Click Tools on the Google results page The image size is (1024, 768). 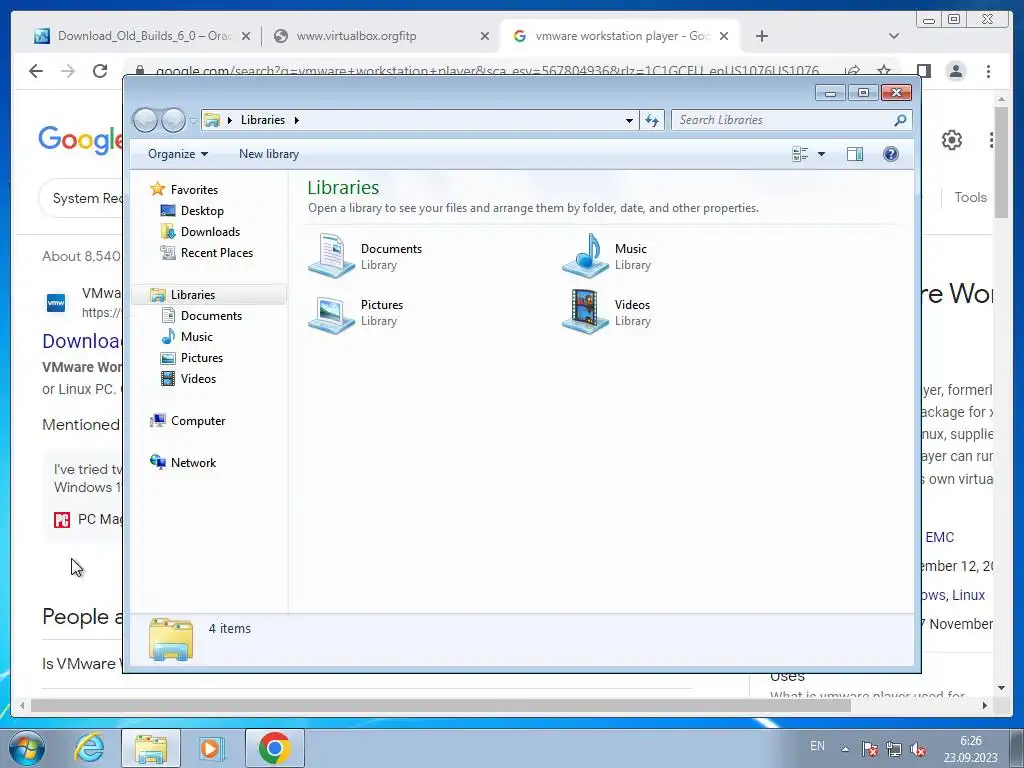click(970, 197)
